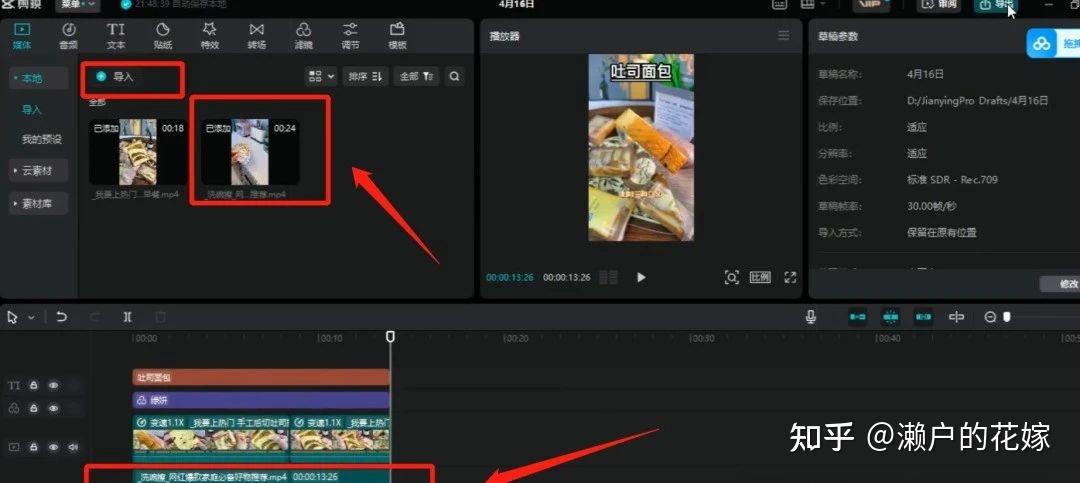
Task: Mute the main video track audio
Action: click(x=73, y=447)
